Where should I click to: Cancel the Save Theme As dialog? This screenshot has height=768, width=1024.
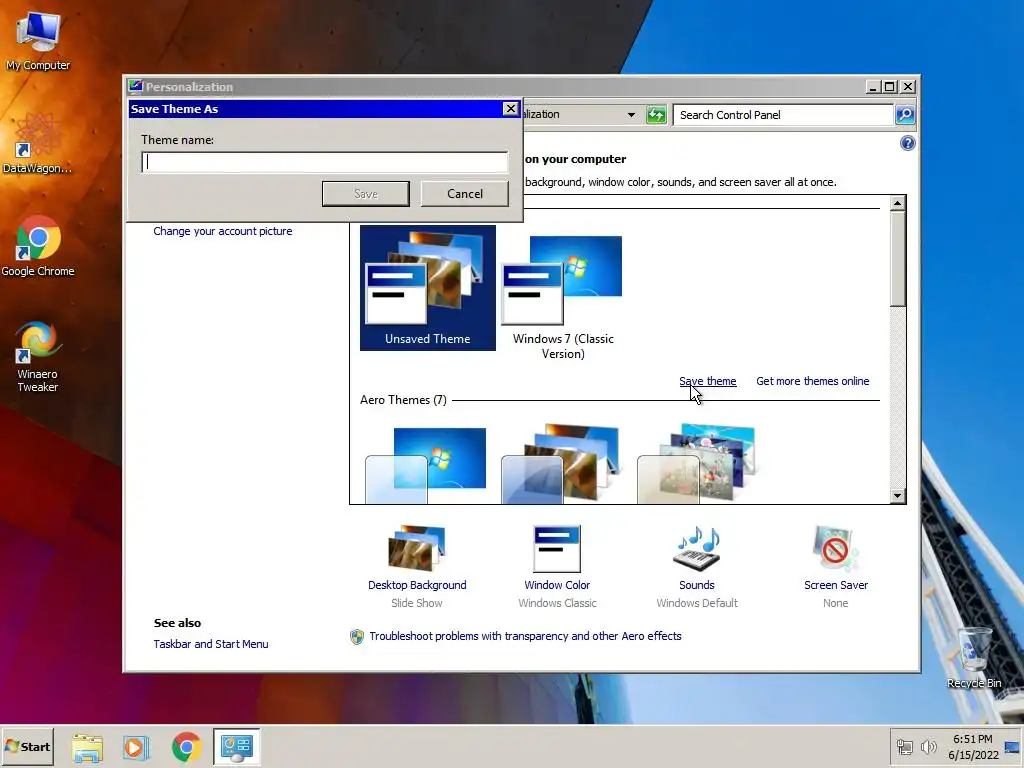(465, 194)
